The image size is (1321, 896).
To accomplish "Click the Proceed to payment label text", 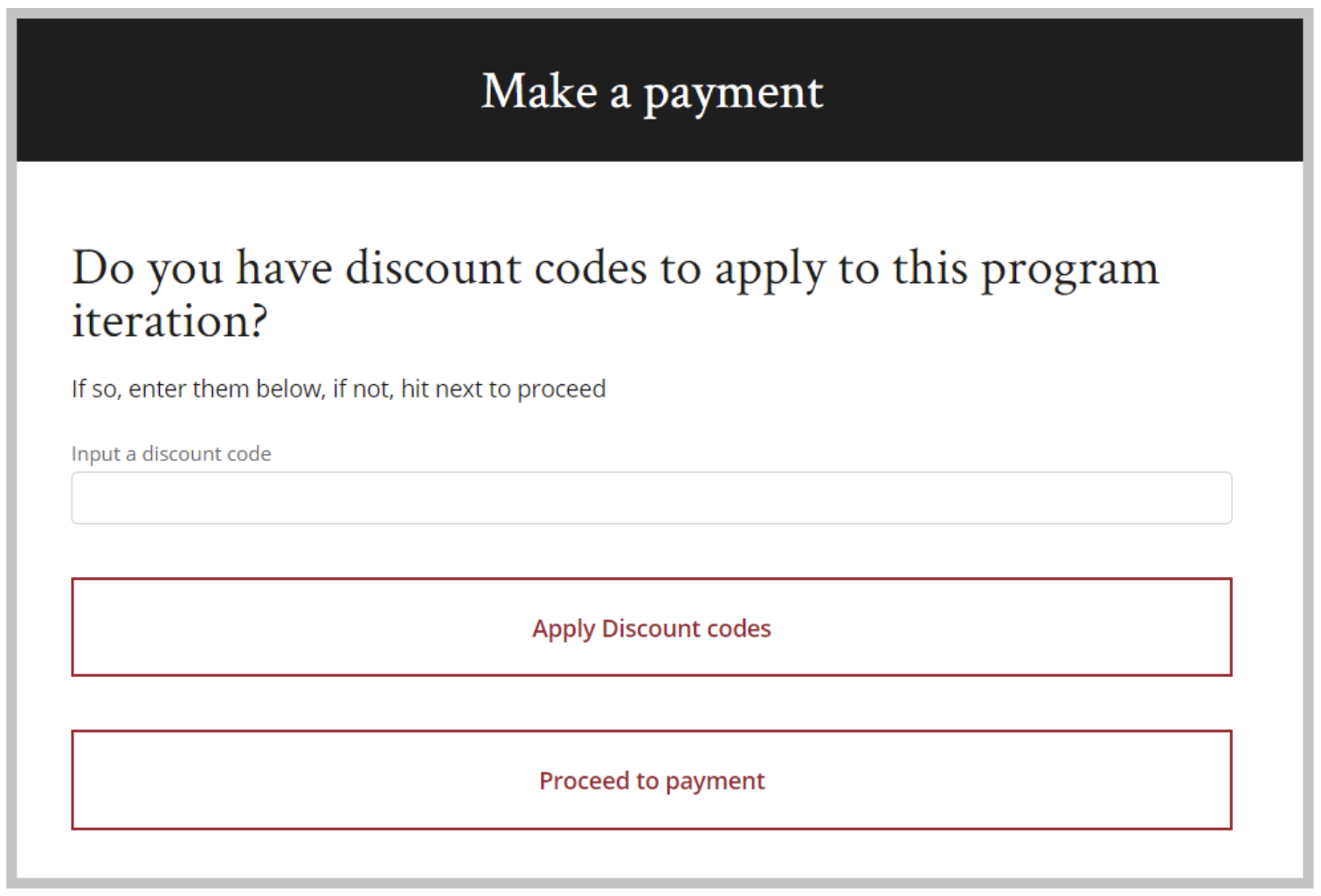I will 651,781.
